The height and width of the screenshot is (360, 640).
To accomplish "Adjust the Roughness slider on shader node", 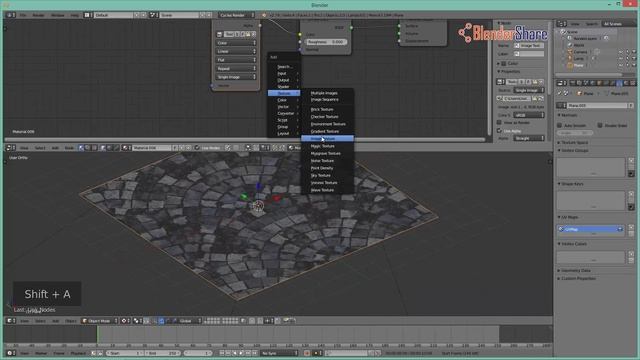I will tap(327, 42).
